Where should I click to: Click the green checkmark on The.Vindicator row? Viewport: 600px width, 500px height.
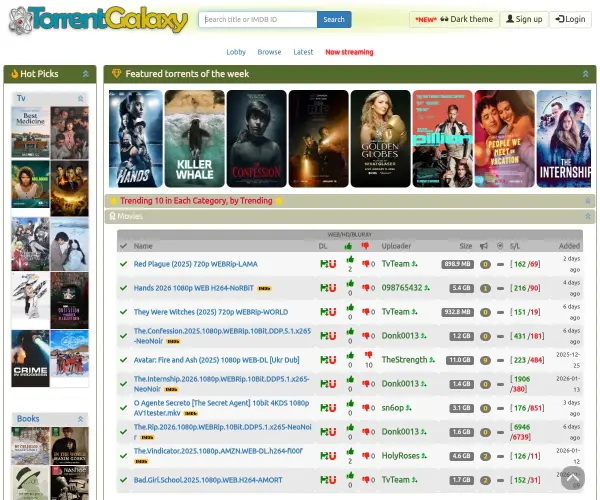123,456
